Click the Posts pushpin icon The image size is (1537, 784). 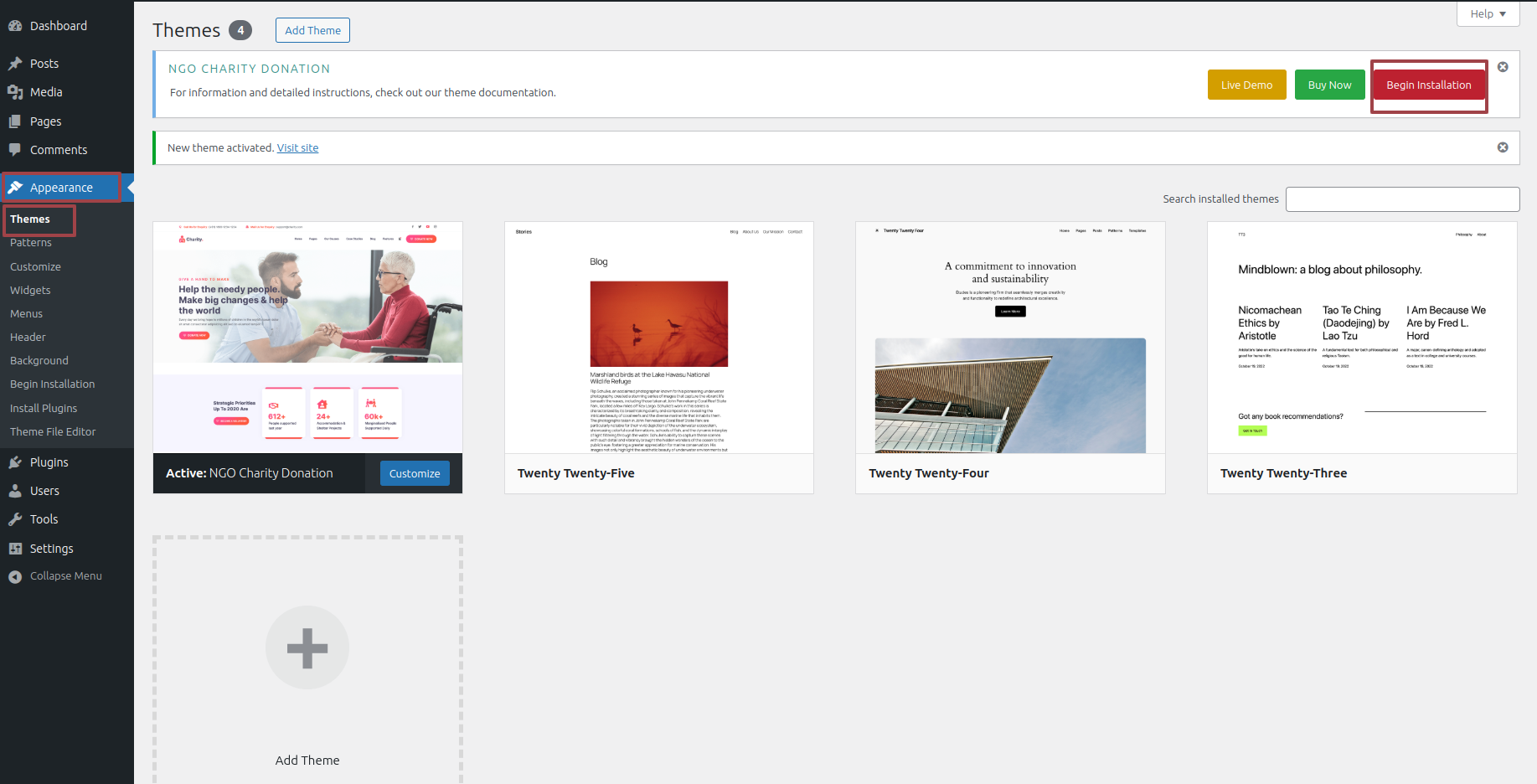(15, 64)
